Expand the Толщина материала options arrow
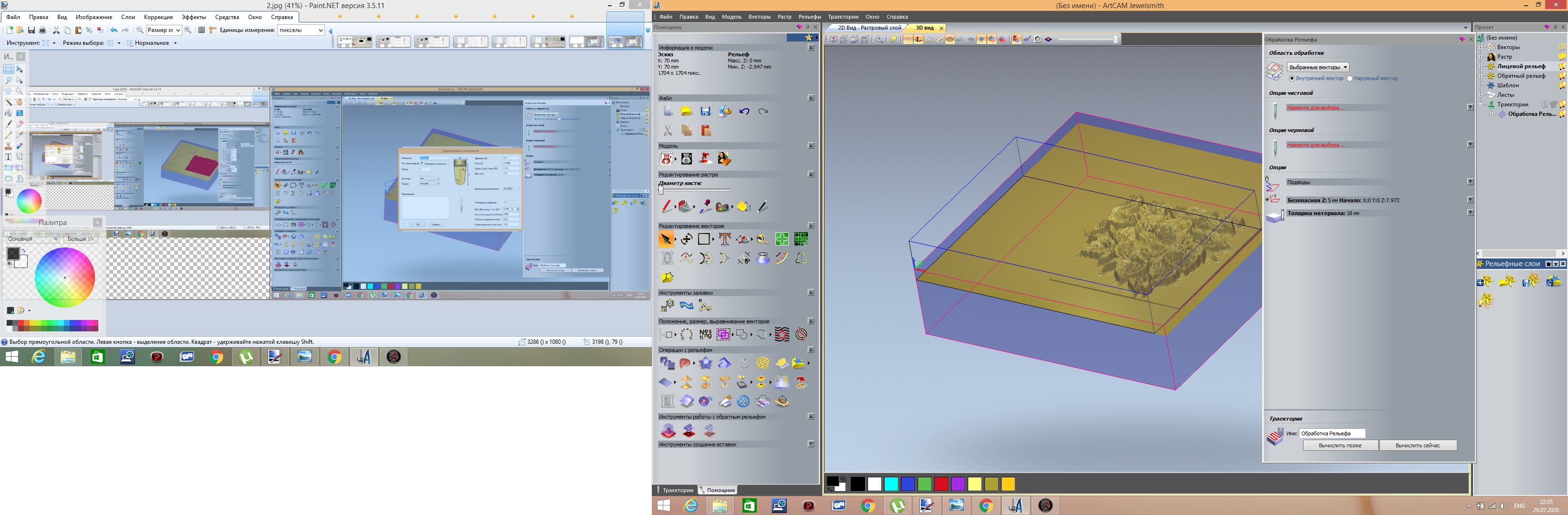 click(x=1470, y=213)
